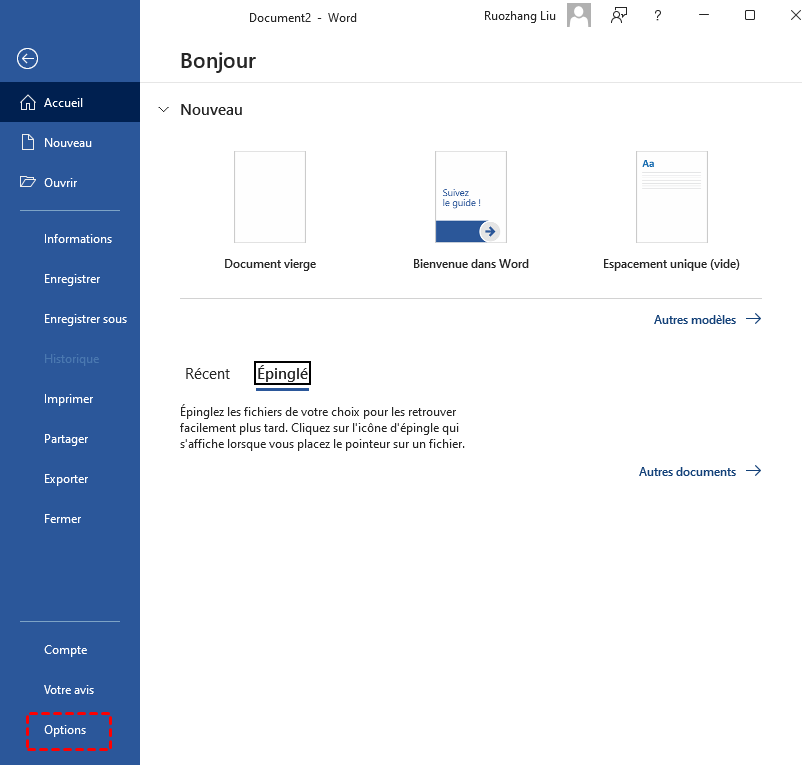Click the arrow beside Autres documents

[x=753, y=471]
